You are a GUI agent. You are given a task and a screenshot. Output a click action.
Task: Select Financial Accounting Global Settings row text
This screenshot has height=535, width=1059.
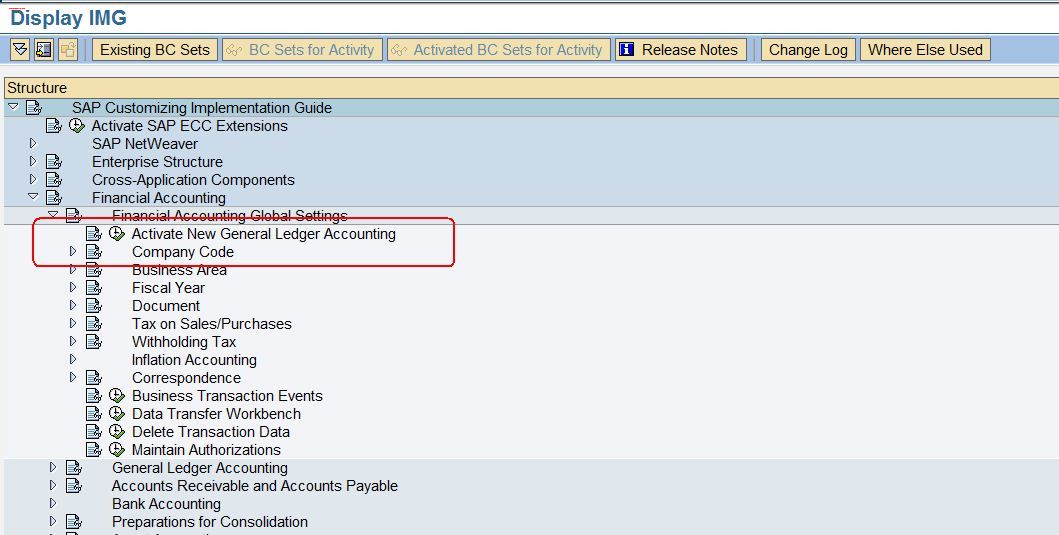click(230, 215)
